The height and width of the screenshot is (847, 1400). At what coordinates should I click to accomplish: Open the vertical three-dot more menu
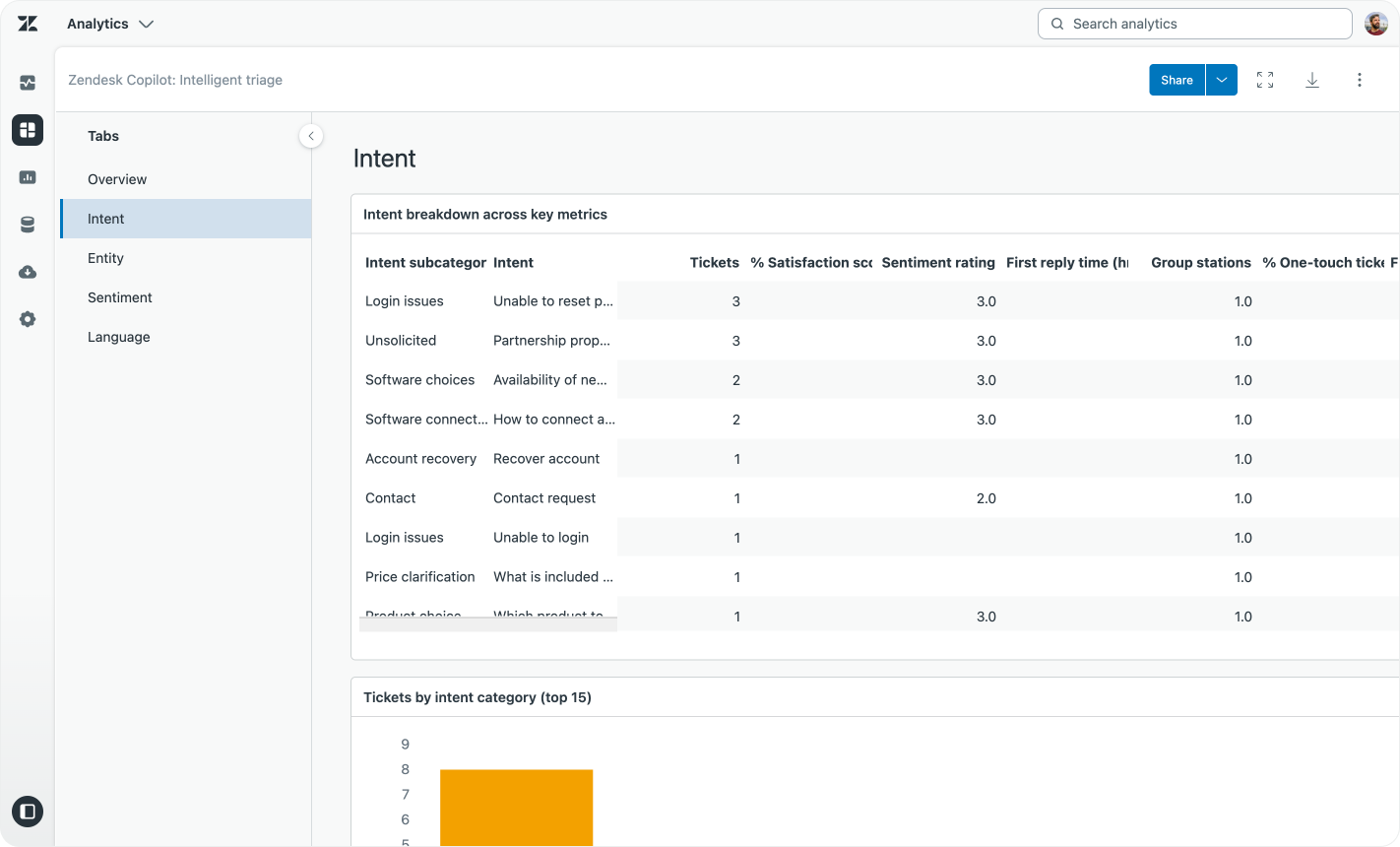1360,80
